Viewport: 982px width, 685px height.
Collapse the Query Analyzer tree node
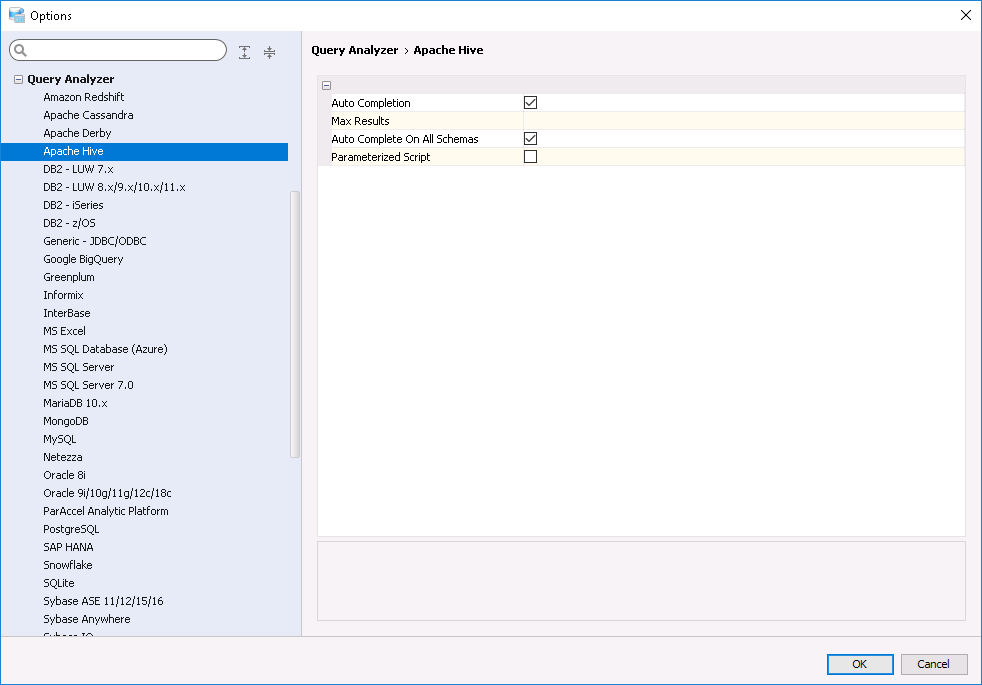coord(18,79)
